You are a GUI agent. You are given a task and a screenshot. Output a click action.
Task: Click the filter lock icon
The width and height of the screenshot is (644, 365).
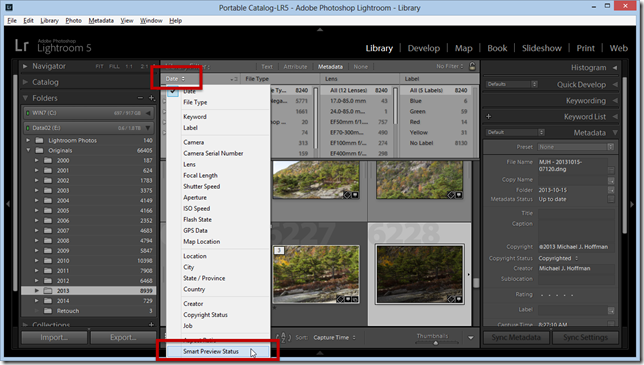click(472, 66)
